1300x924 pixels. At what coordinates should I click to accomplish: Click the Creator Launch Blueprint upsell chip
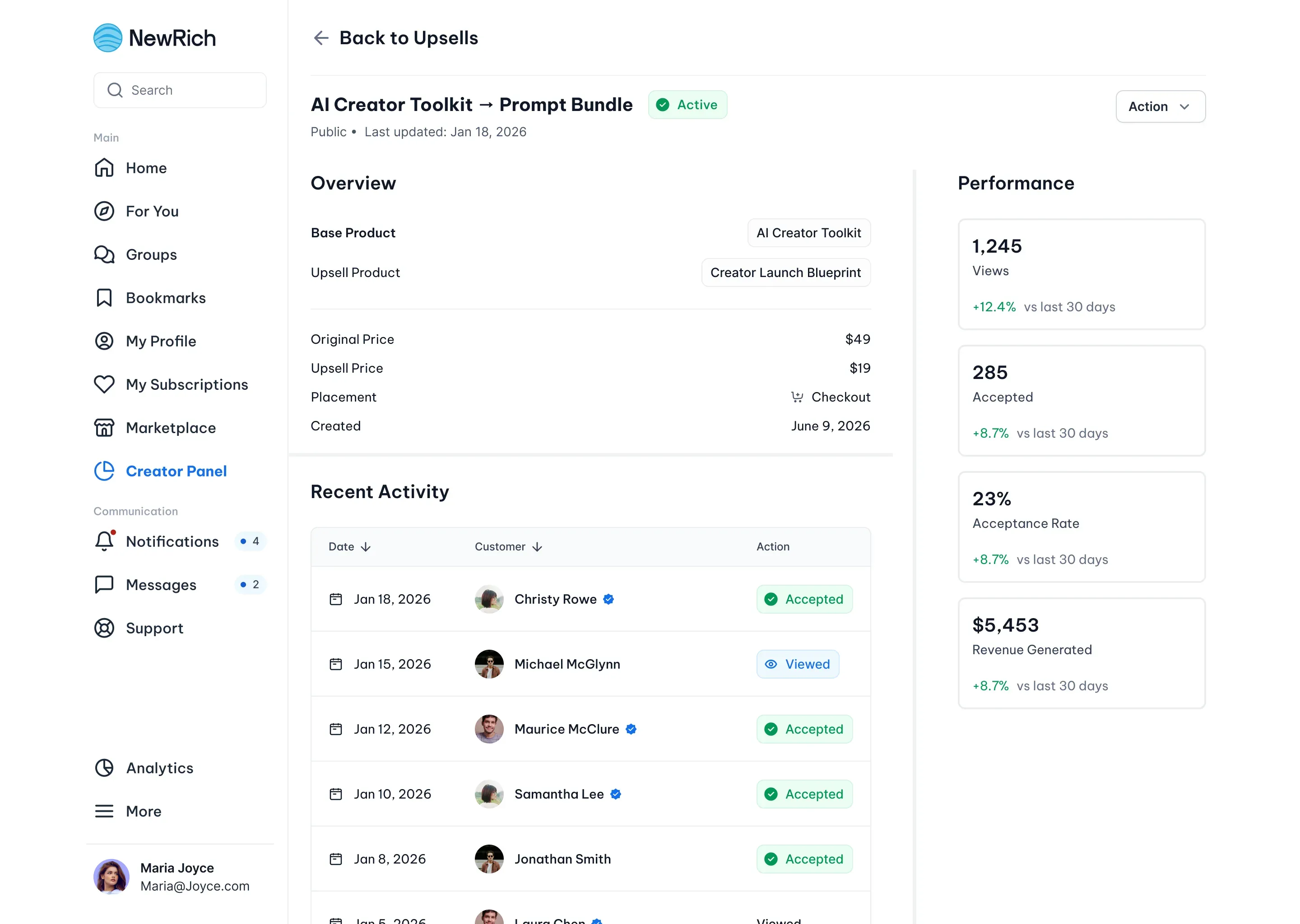tap(785, 273)
